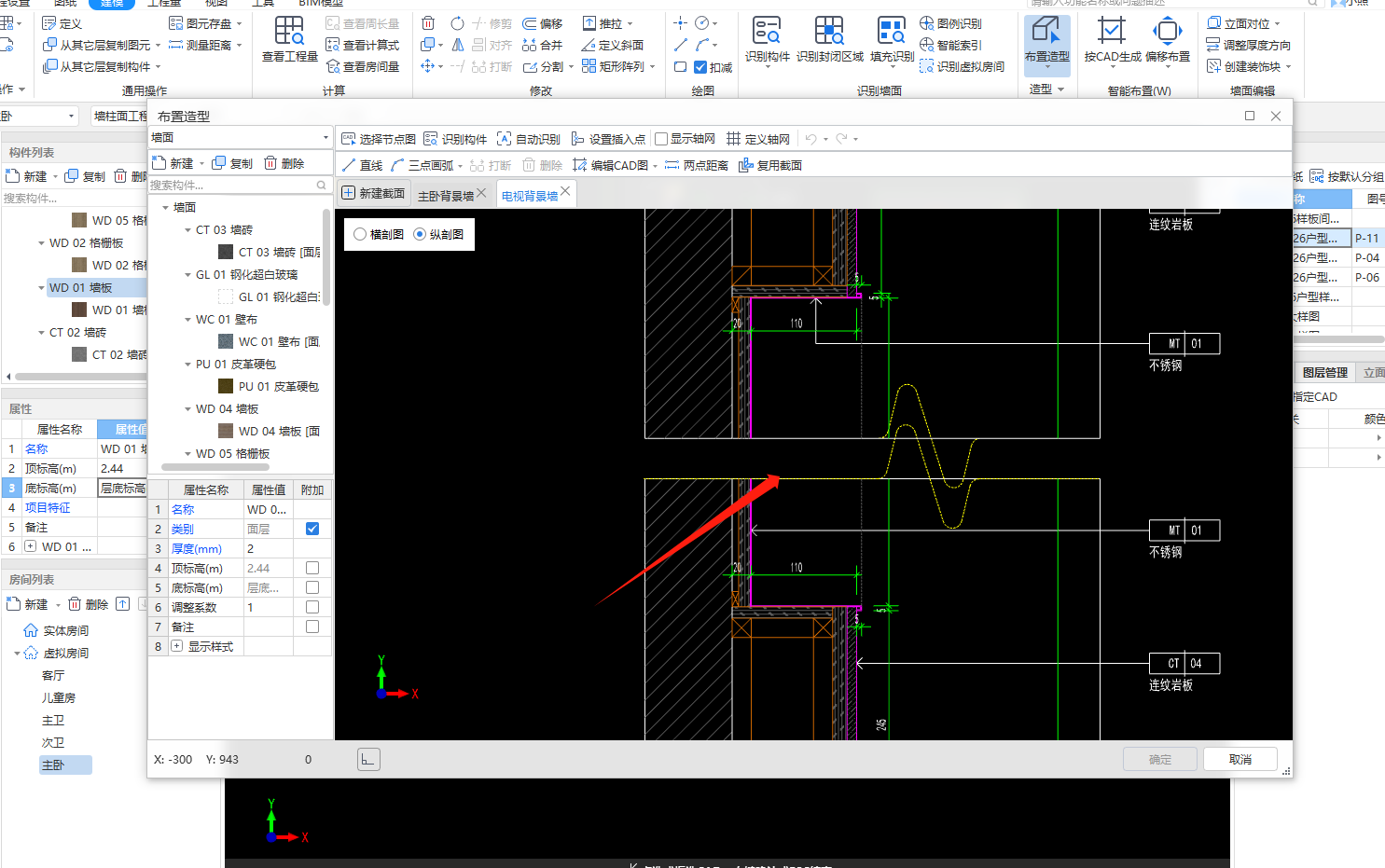1385x868 pixels.
Task: Switch to the 图层管理 tab
Action: pos(1324,372)
